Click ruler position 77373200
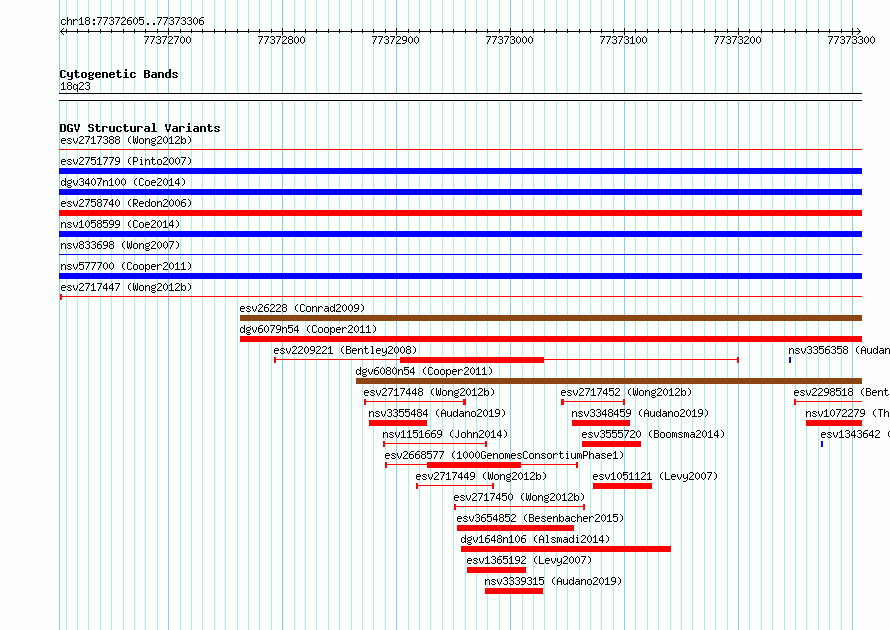Viewport: 890px width, 630px height. (737, 40)
